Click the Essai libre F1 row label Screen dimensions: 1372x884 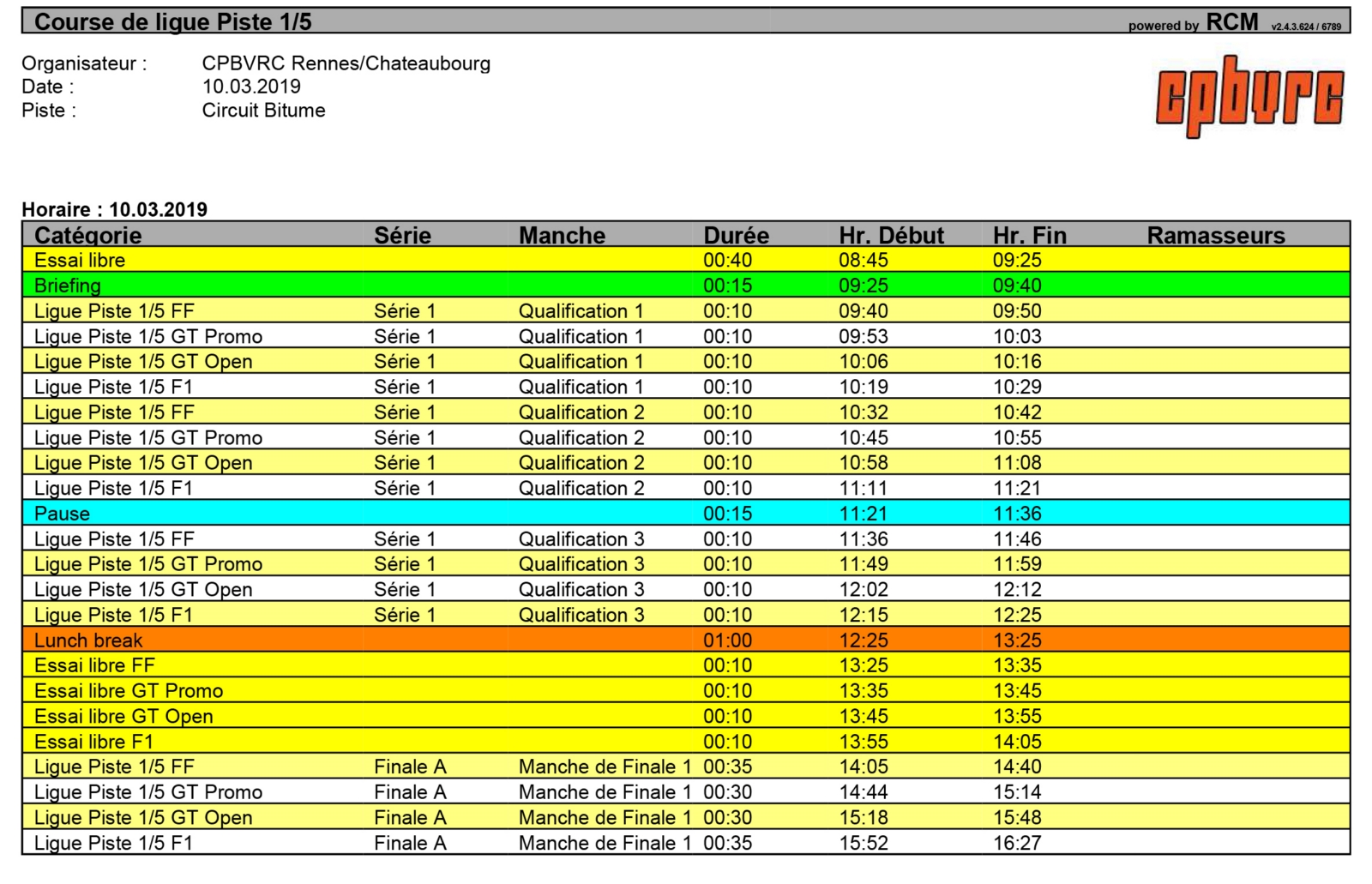coord(93,742)
